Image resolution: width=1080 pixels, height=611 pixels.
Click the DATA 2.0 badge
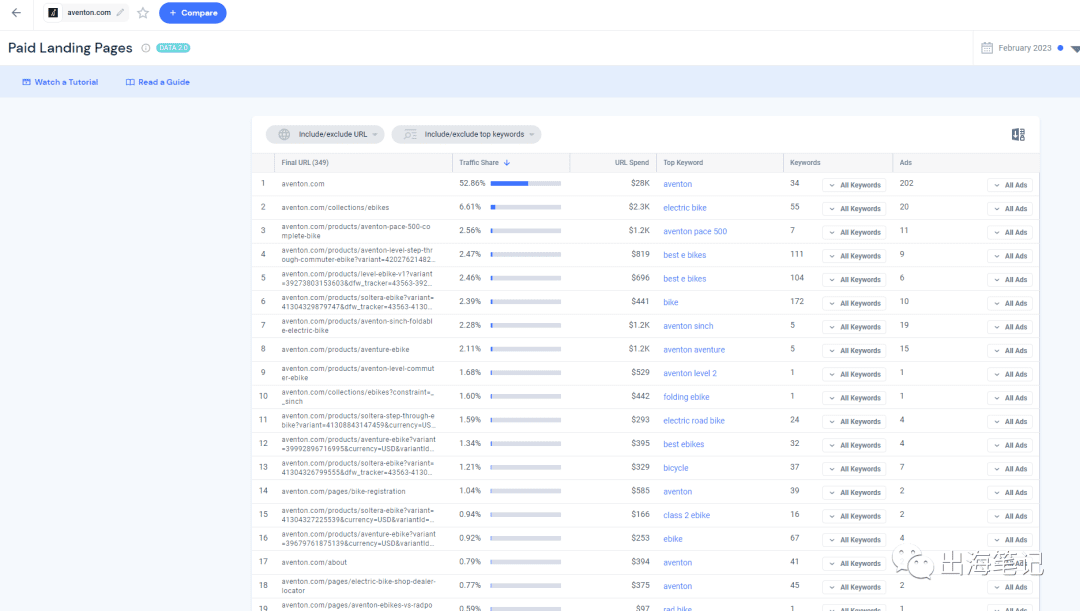[x=173, y=48]
